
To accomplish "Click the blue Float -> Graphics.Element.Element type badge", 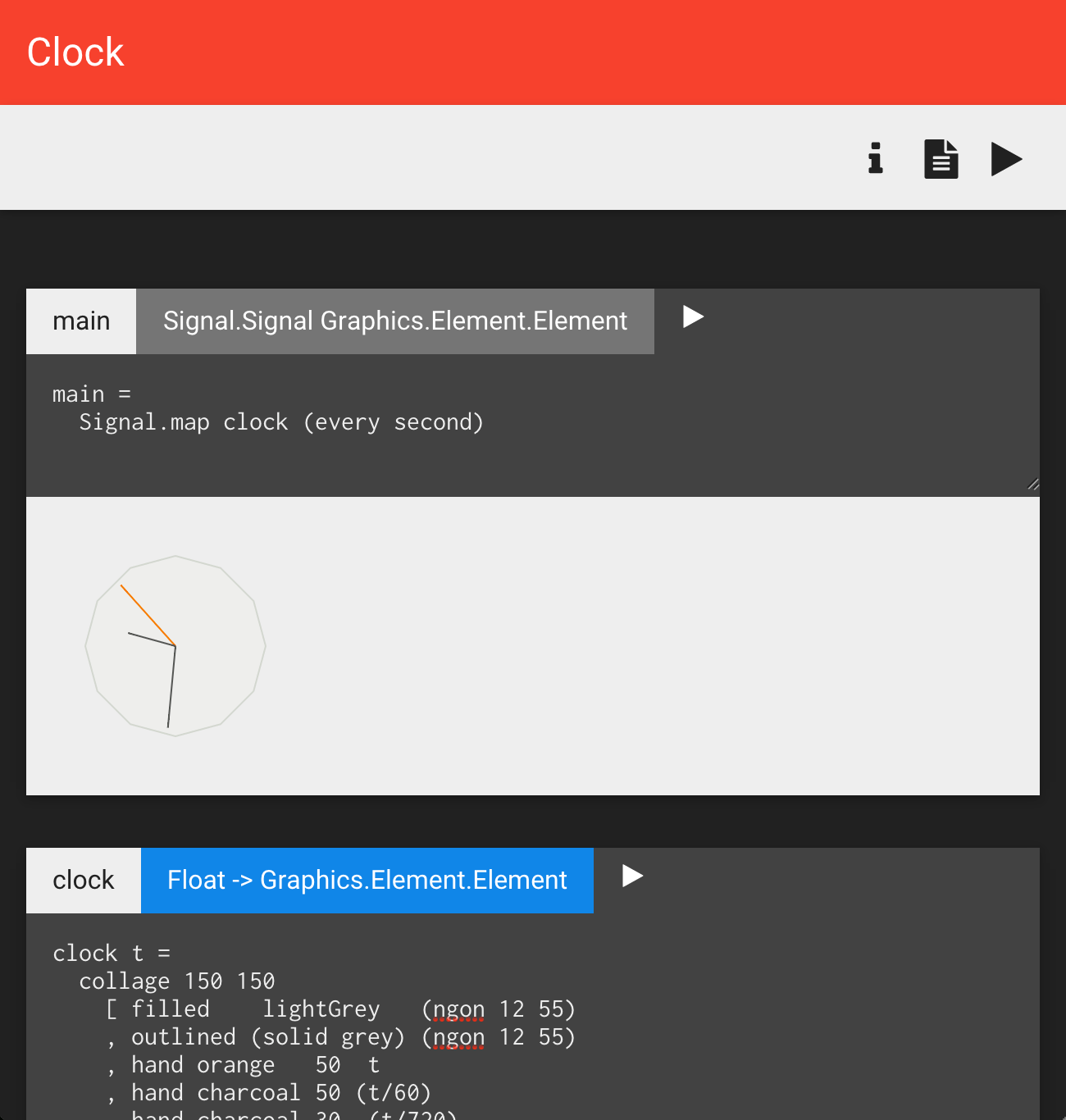I will [x=367, y=880].
